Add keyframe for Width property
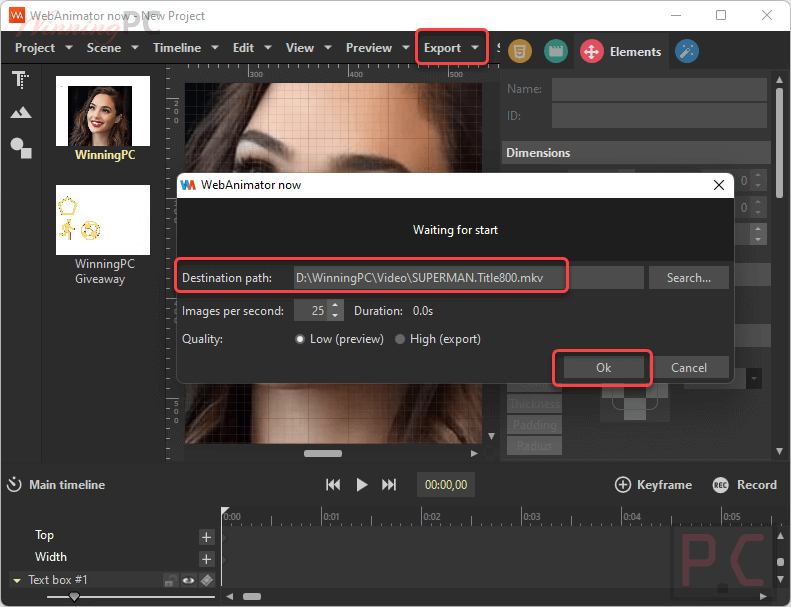Viewport: 791px width, 607px height. 206,559
